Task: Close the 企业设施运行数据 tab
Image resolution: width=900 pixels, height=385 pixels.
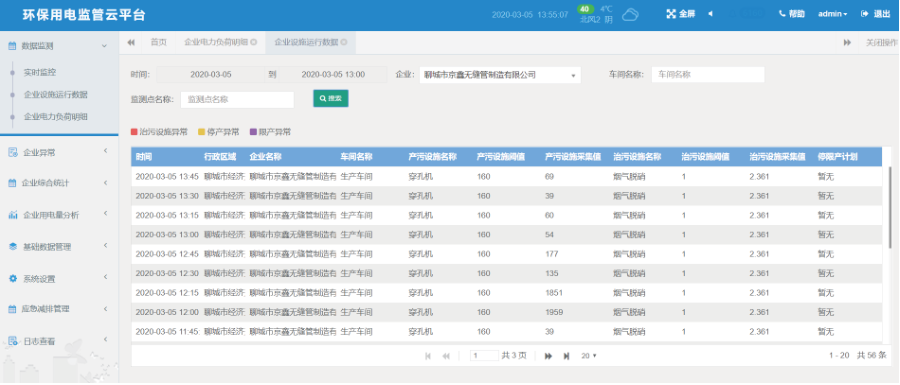Action: click(344, 42)
